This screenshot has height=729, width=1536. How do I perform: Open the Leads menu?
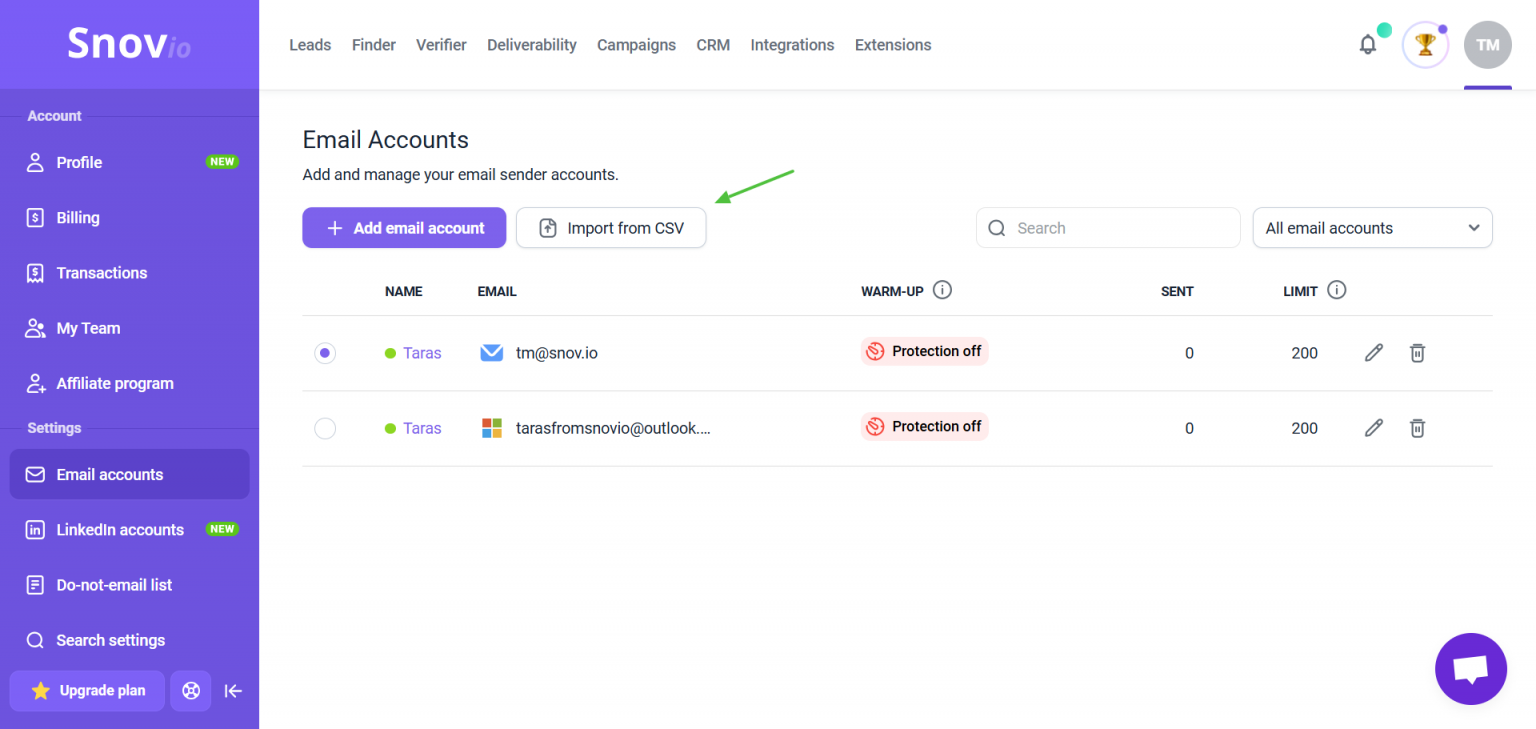310,45
